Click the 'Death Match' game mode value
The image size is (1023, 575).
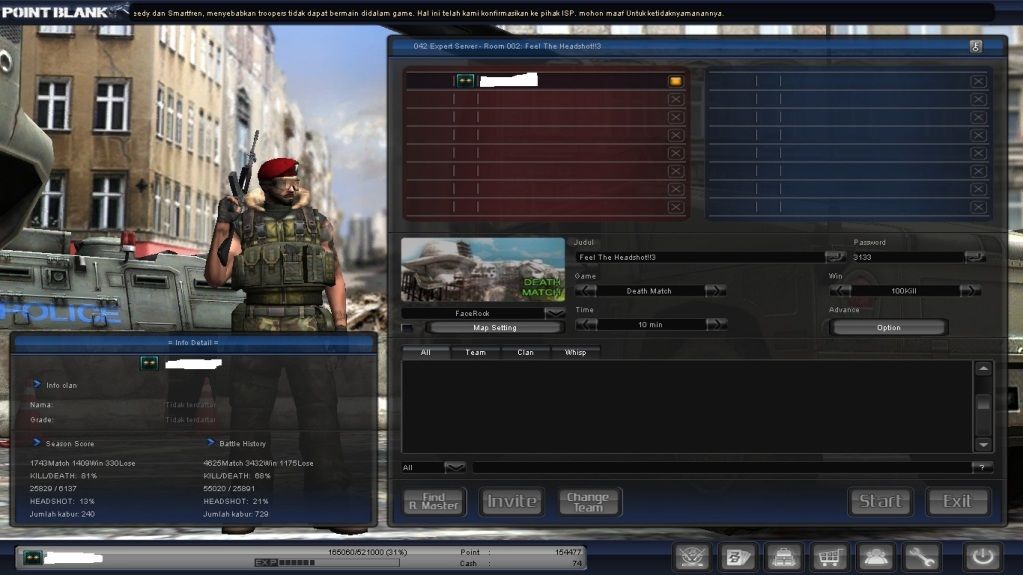pos(649,291)
